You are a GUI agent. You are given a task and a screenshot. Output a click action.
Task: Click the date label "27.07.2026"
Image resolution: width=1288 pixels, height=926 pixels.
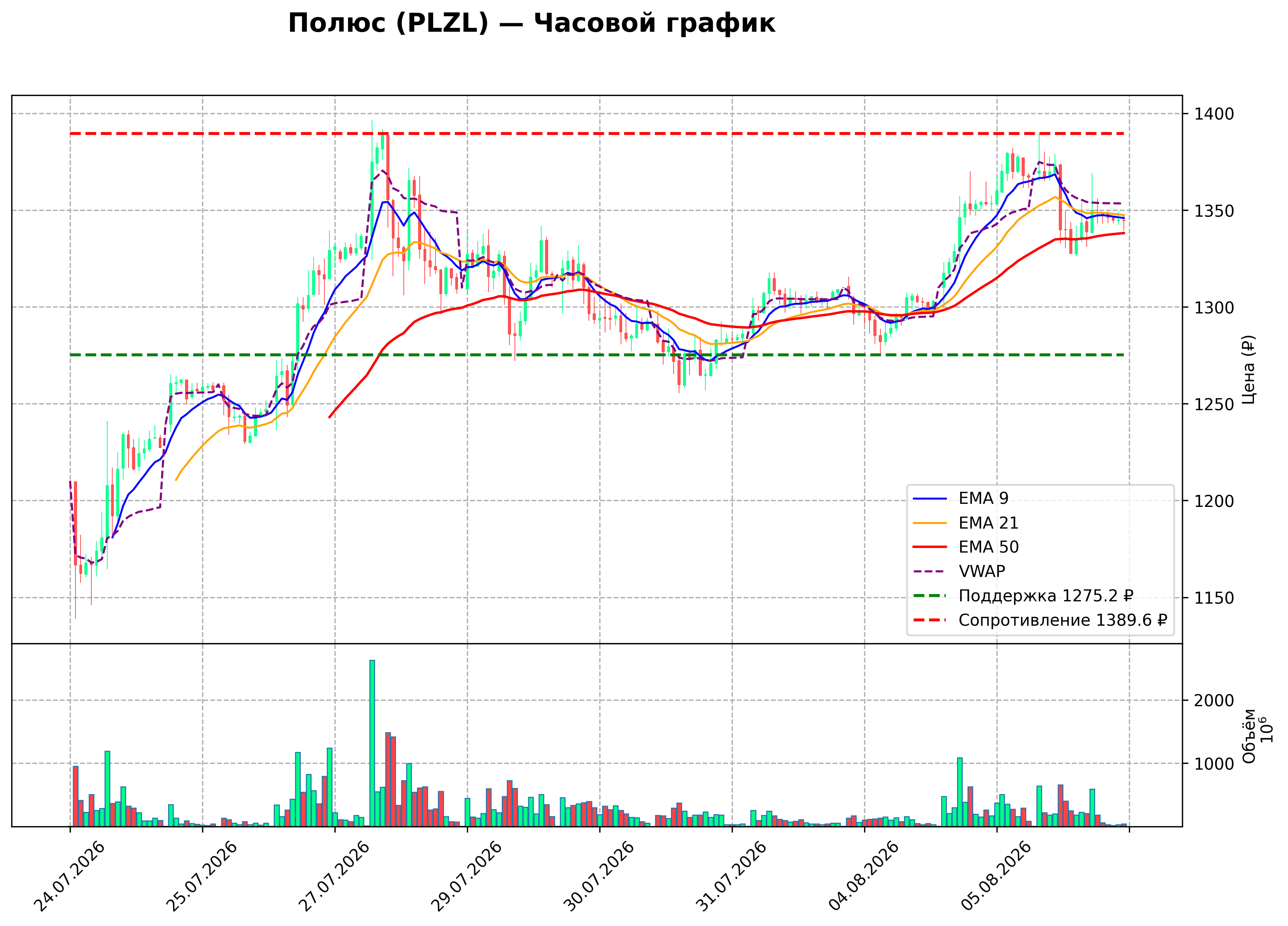coord(334,876)
